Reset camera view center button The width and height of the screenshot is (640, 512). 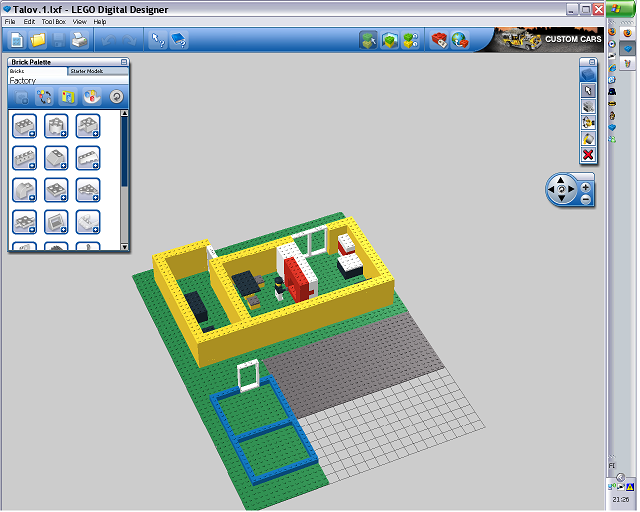click(x=561, y=189)
